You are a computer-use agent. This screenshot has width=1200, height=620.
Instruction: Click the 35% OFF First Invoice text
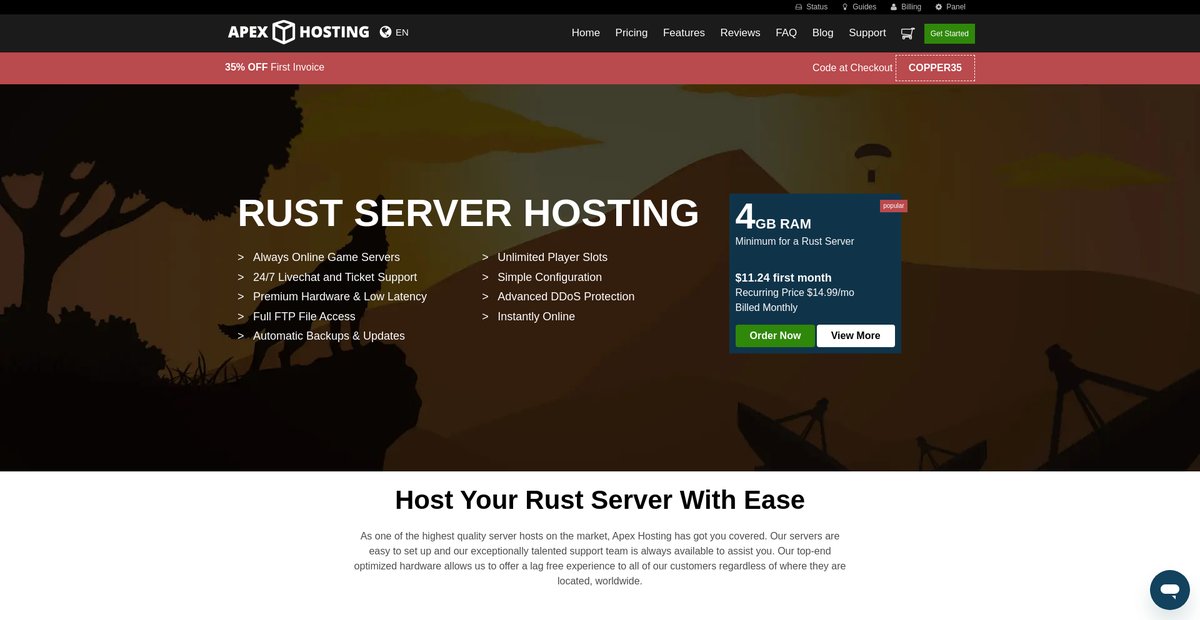click(x=275, y=67)
